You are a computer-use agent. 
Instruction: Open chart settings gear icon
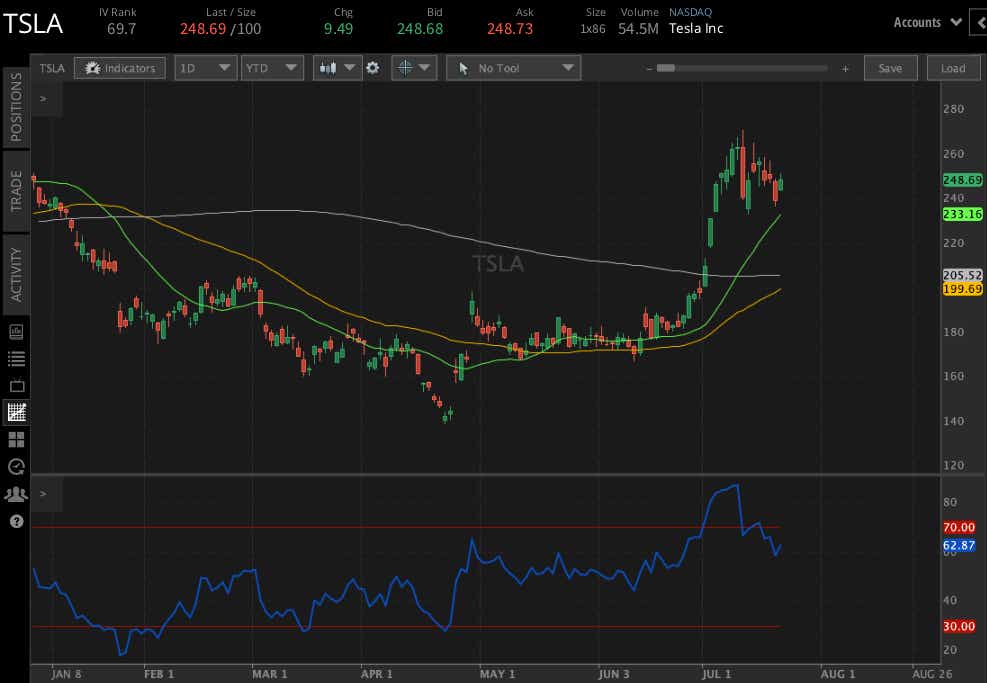point(373,68)
